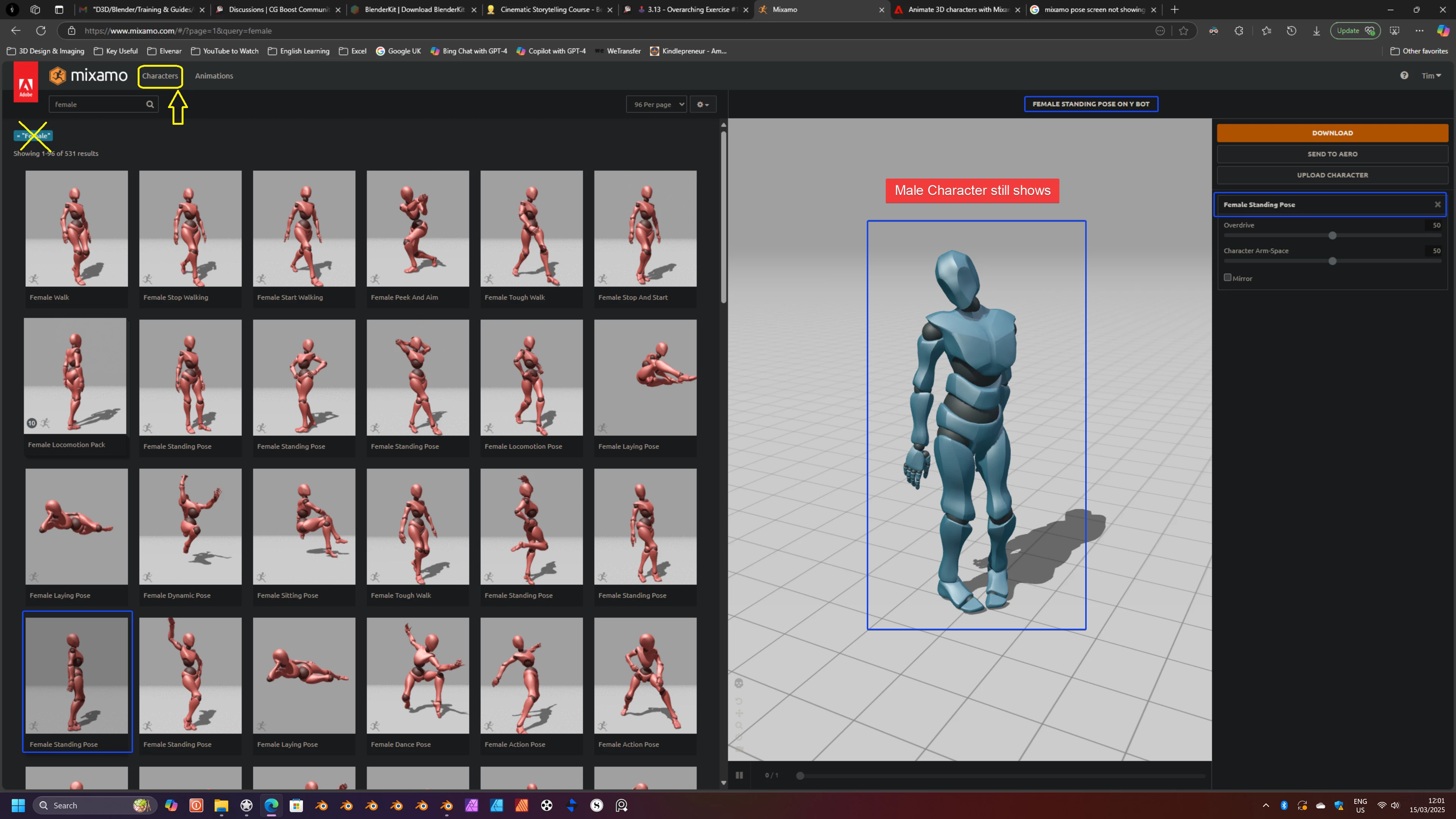Viewport: 1456px width, 819px height.
Task: Remove the Female Standing Pose with X
Action: (1437, 205)
